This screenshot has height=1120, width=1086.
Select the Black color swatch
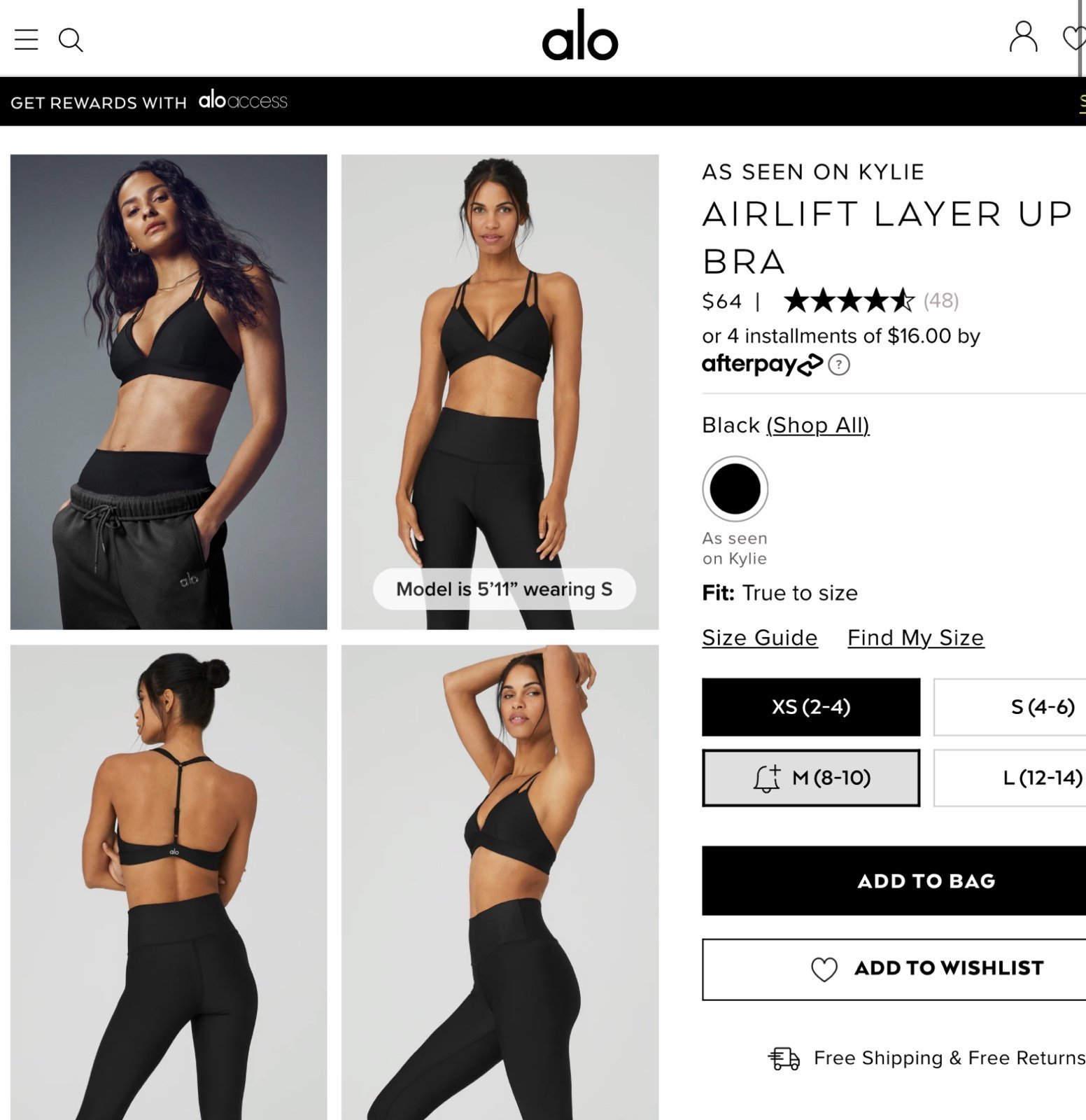735,489
